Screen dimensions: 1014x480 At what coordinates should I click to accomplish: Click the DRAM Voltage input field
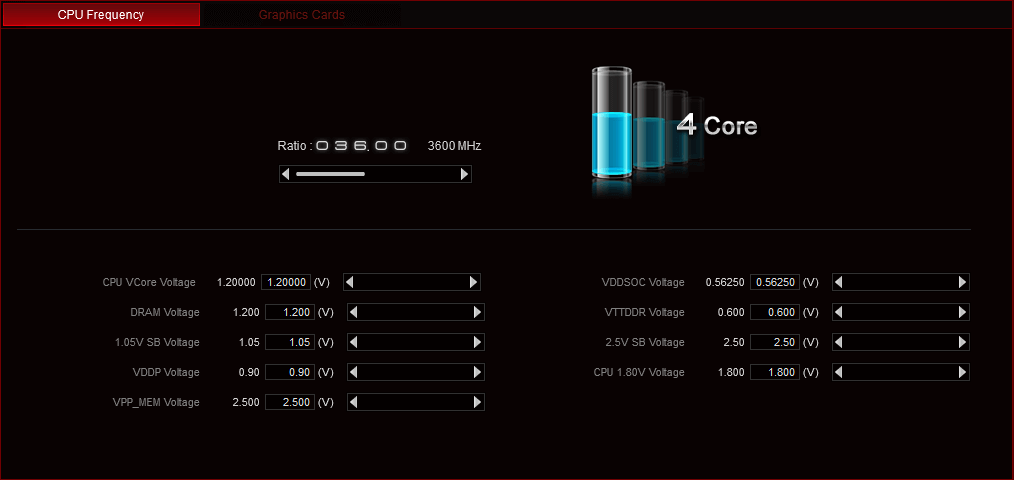290,312
